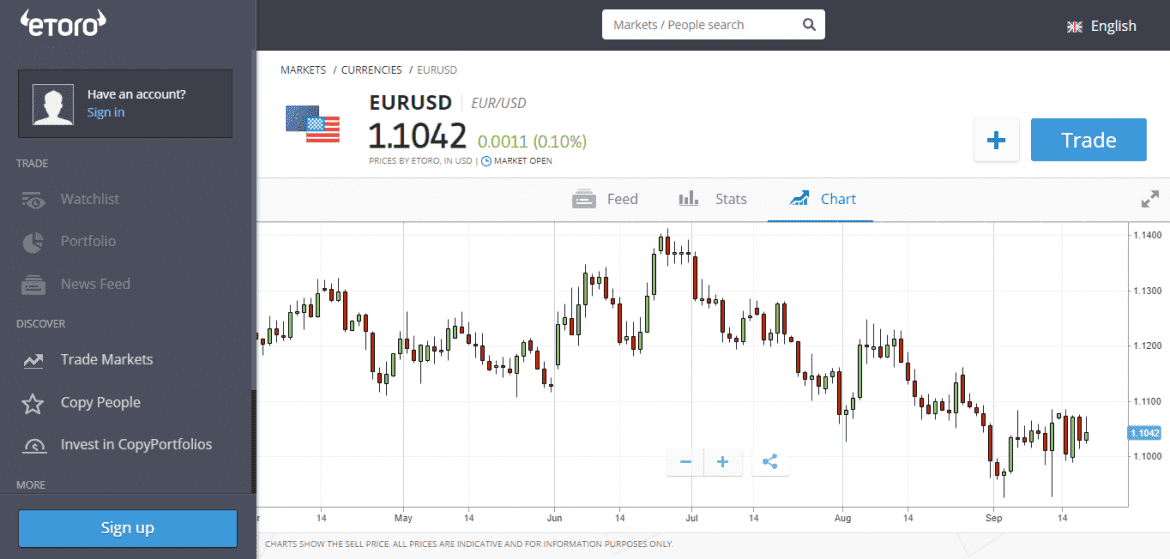Expand chart to fullscreen
The height and width of the screenshot is (559, 1170).
point(1150,199)
